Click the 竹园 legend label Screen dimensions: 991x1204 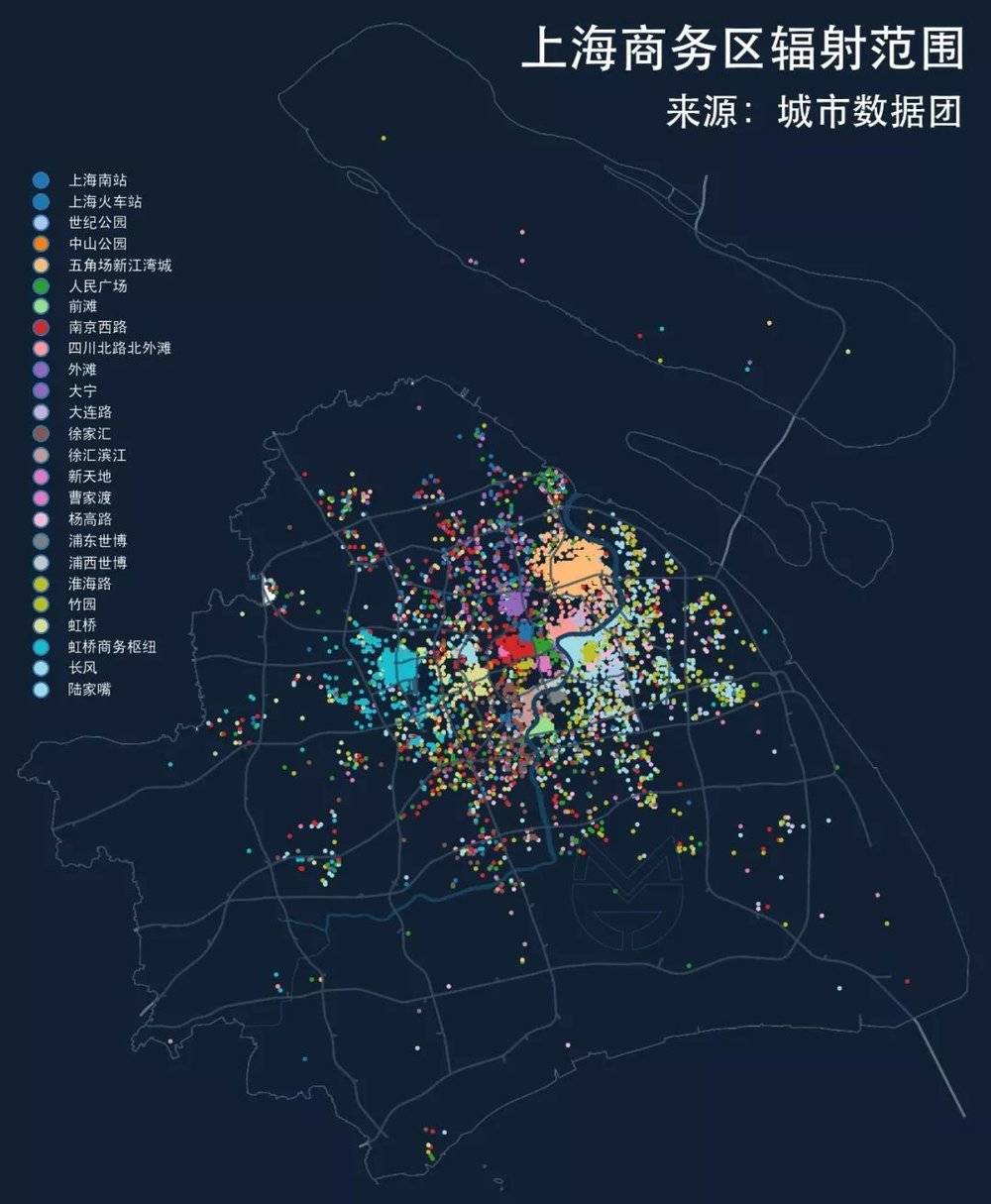click(x=82, y=604)
